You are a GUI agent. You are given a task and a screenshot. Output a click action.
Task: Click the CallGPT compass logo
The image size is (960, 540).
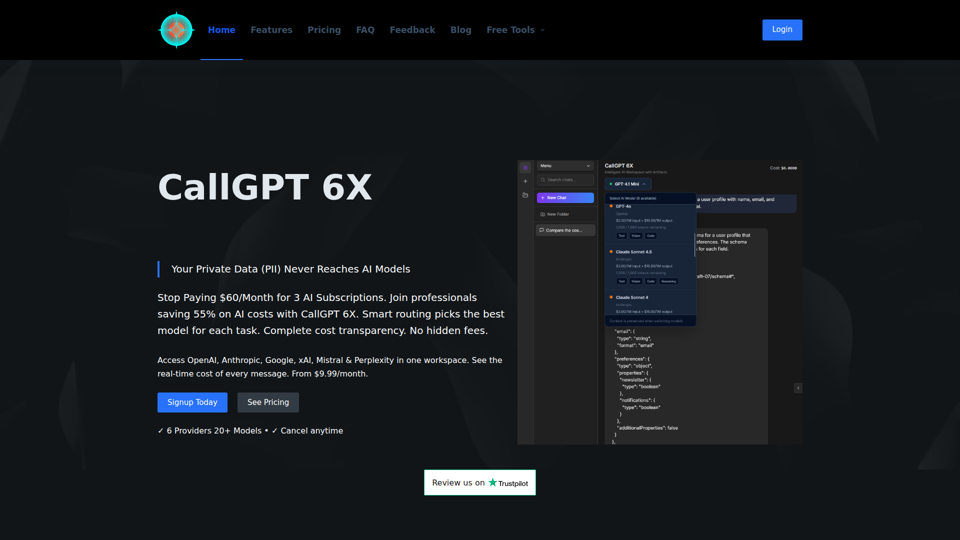click(x=176, y=29)
